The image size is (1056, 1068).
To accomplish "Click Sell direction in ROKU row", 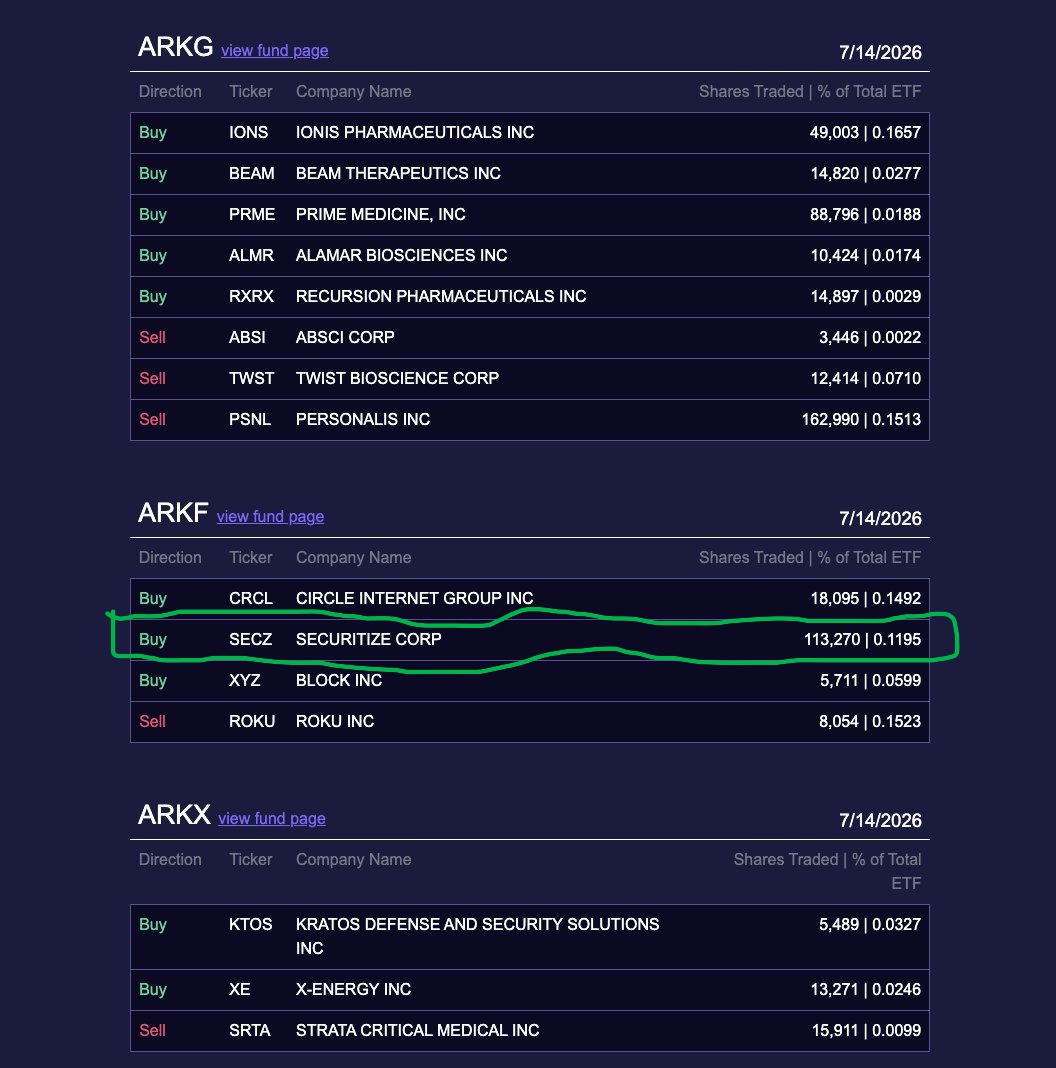I will [x=153, y=721].
